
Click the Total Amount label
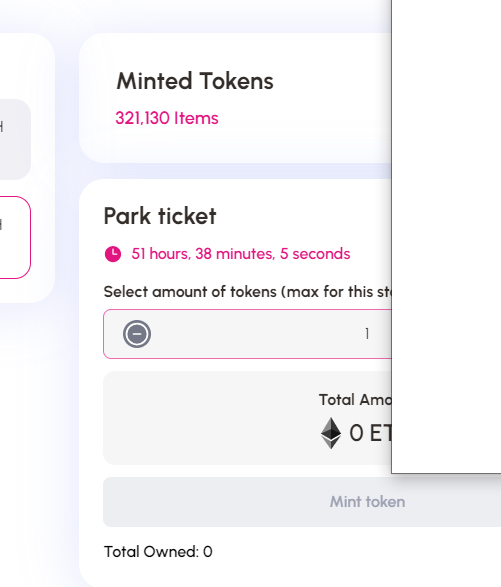coord(355,400)
